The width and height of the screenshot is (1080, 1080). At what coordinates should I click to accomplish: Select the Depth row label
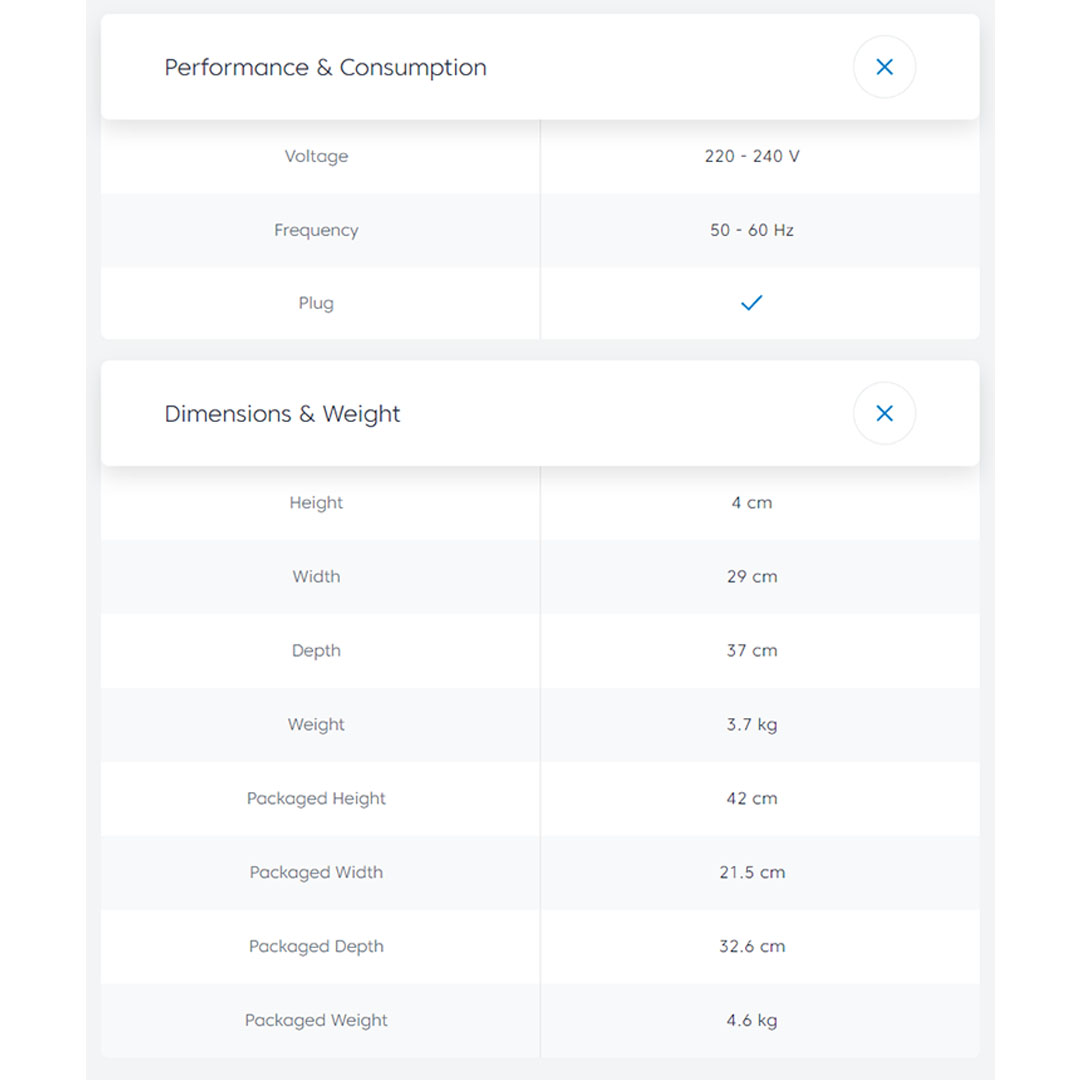(x=316, y=651)
